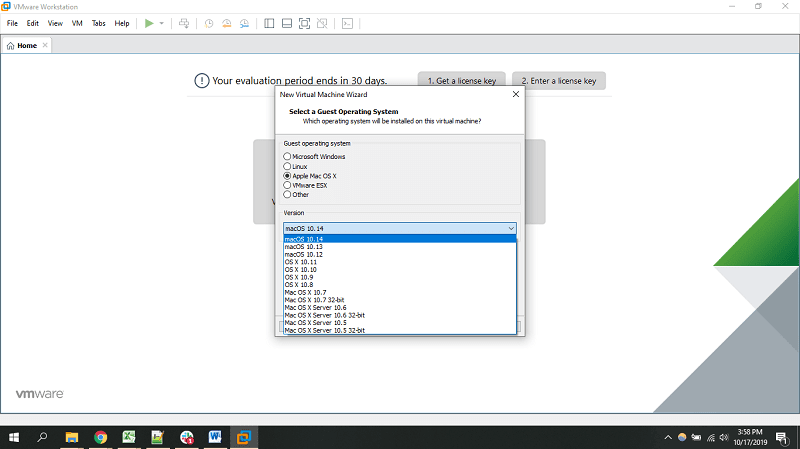This screenshot has height=449, width=800.
Task: Select Apple Mac OS X radio button
Action: coord(287,176)
